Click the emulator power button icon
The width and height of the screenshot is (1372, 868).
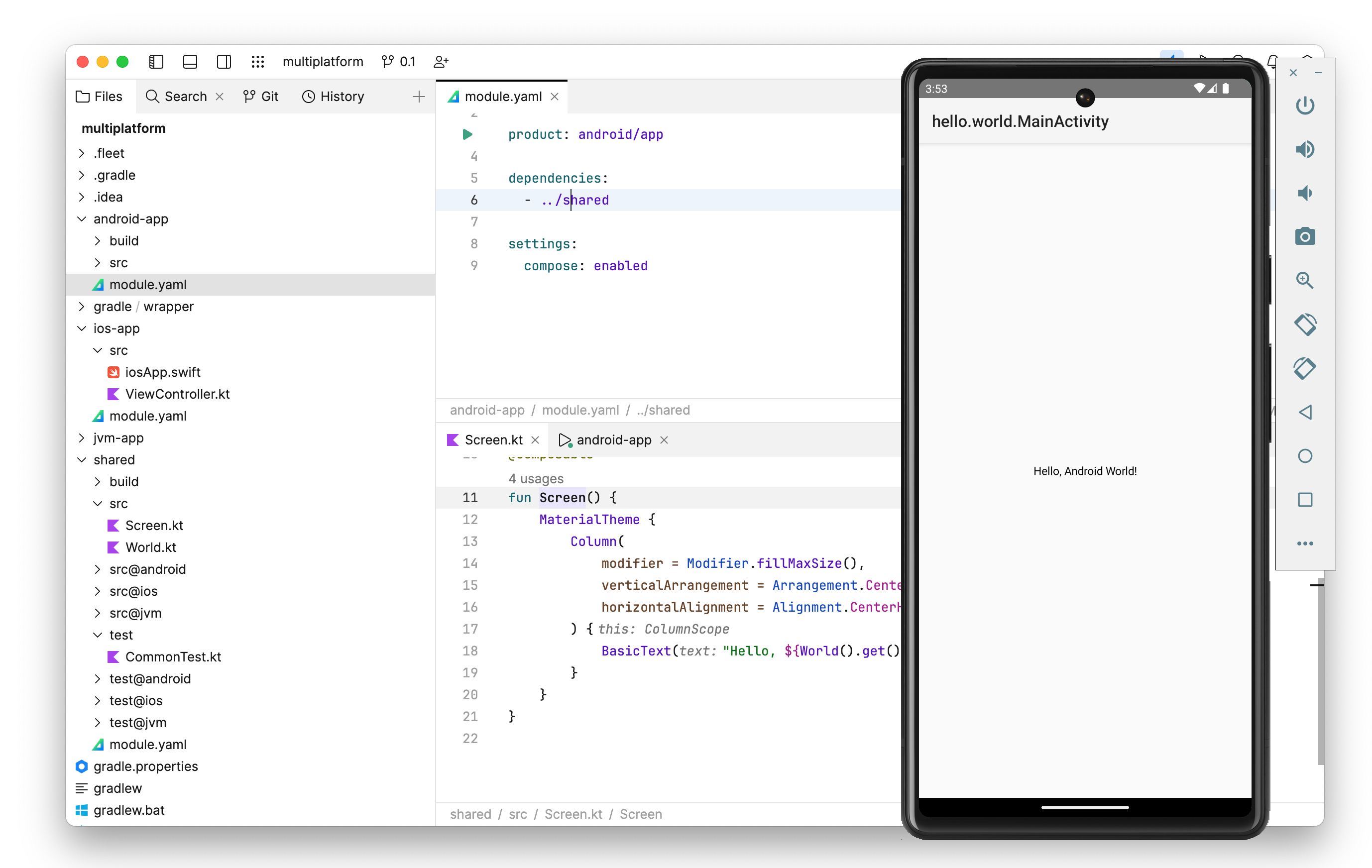point(1304,106)
